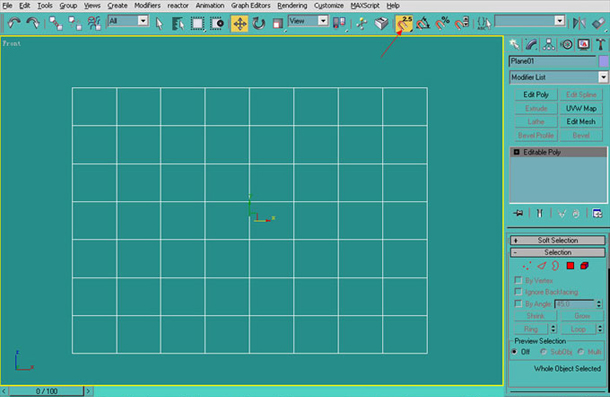Open the Modifiers menu
610x397 pixels.
[147, 5]
